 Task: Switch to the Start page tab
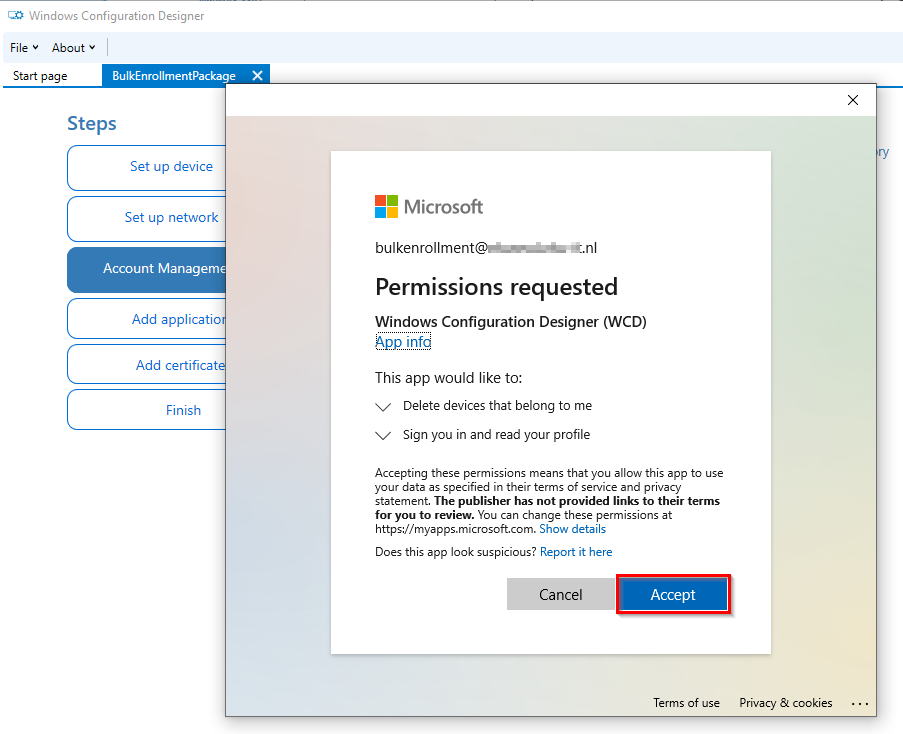tap(40, 76)
